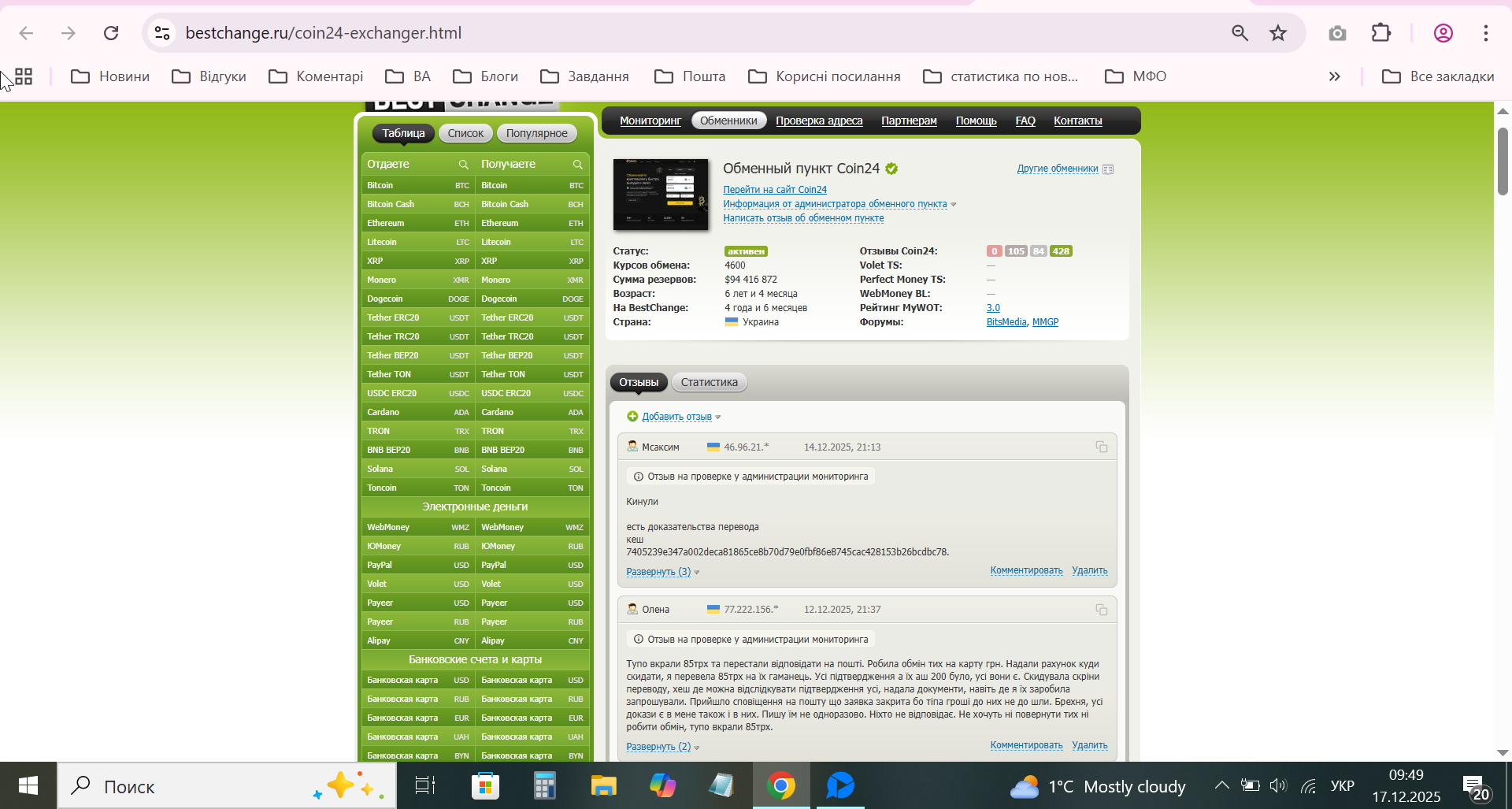Reload the page with the refresh icon
Screen dimensions: 1512x809
pyautogui.click(x=111, y=33)
